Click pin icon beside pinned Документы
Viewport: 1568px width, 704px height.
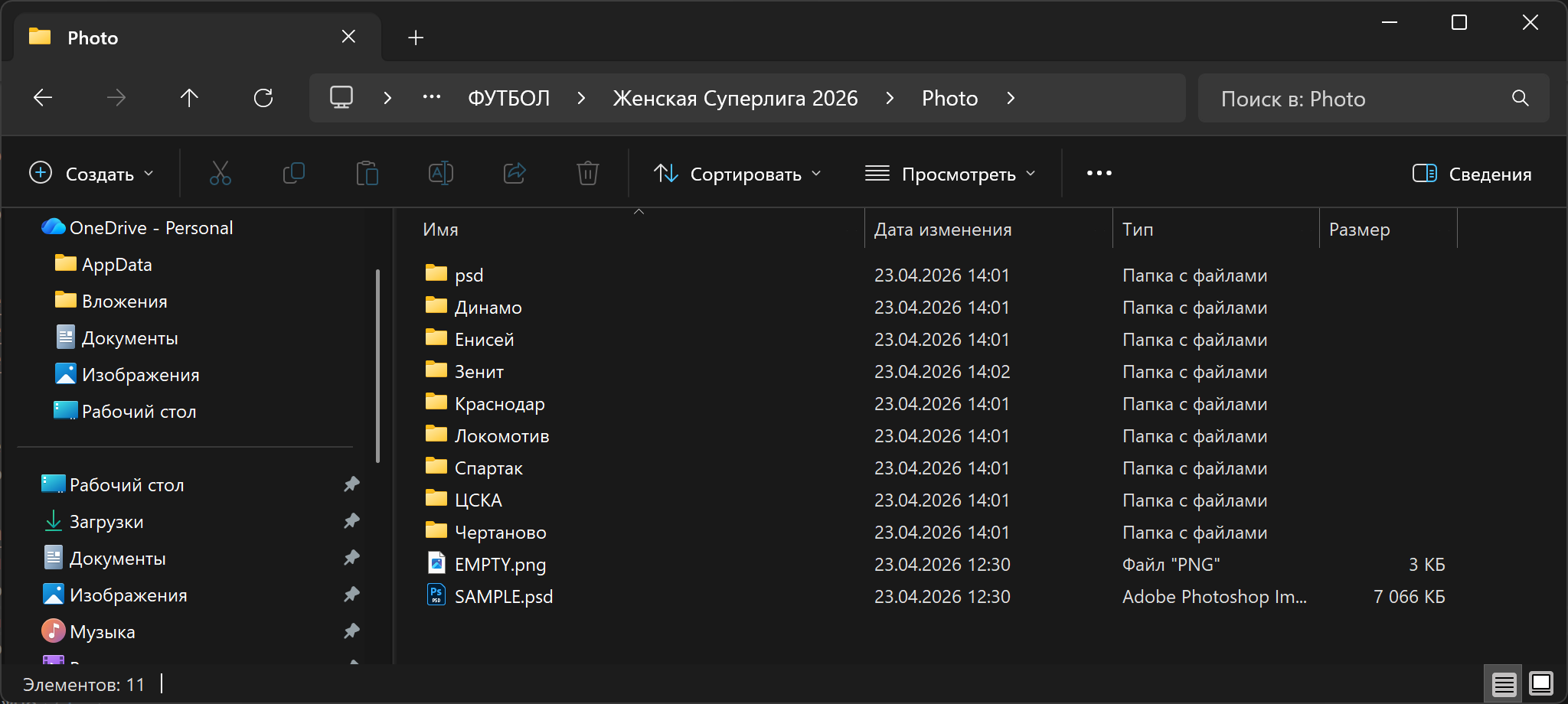[352, 558]
